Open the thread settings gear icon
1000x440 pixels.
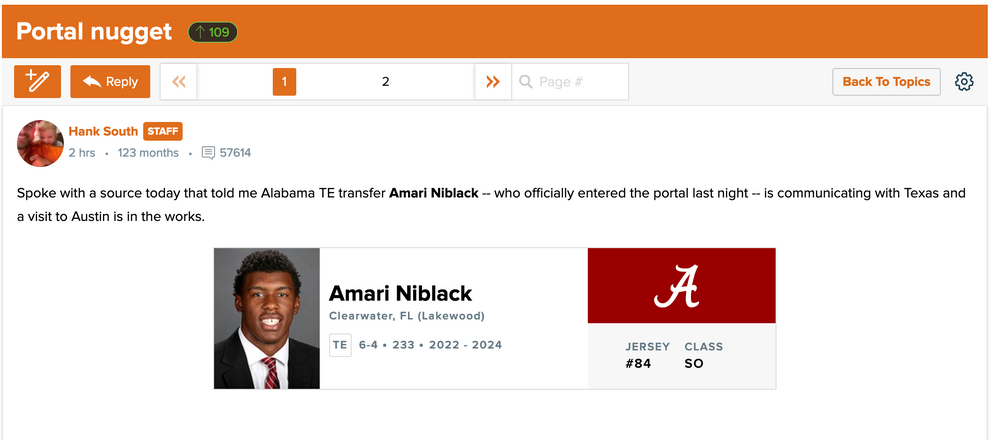point(964,82)
